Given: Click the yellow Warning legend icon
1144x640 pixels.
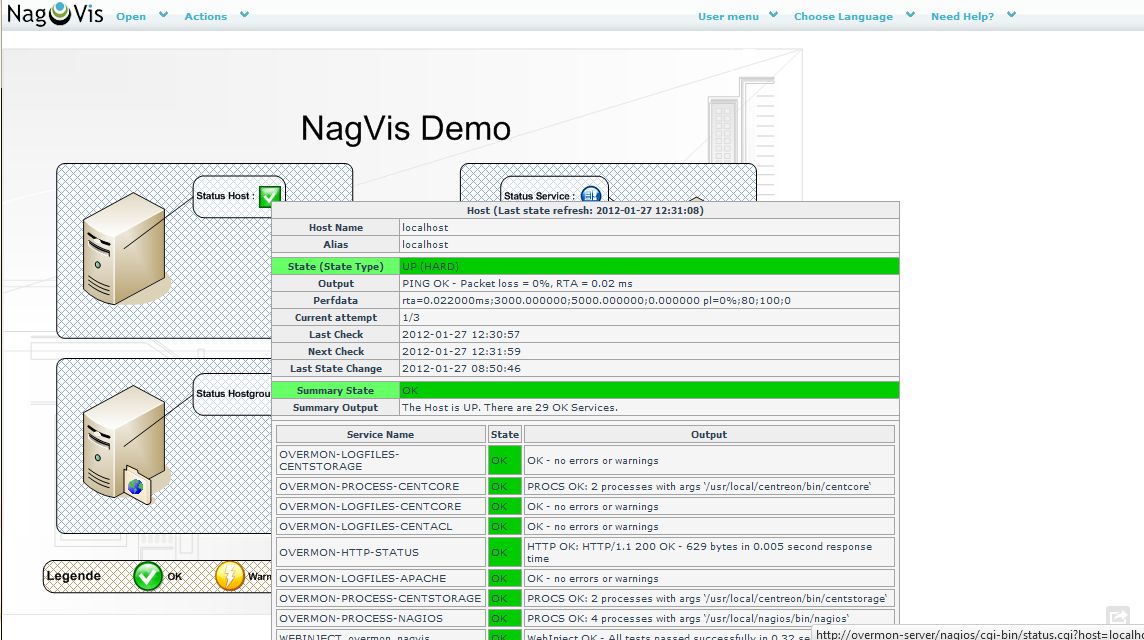Looking at the screenshot, I should [x=230, y=576].
